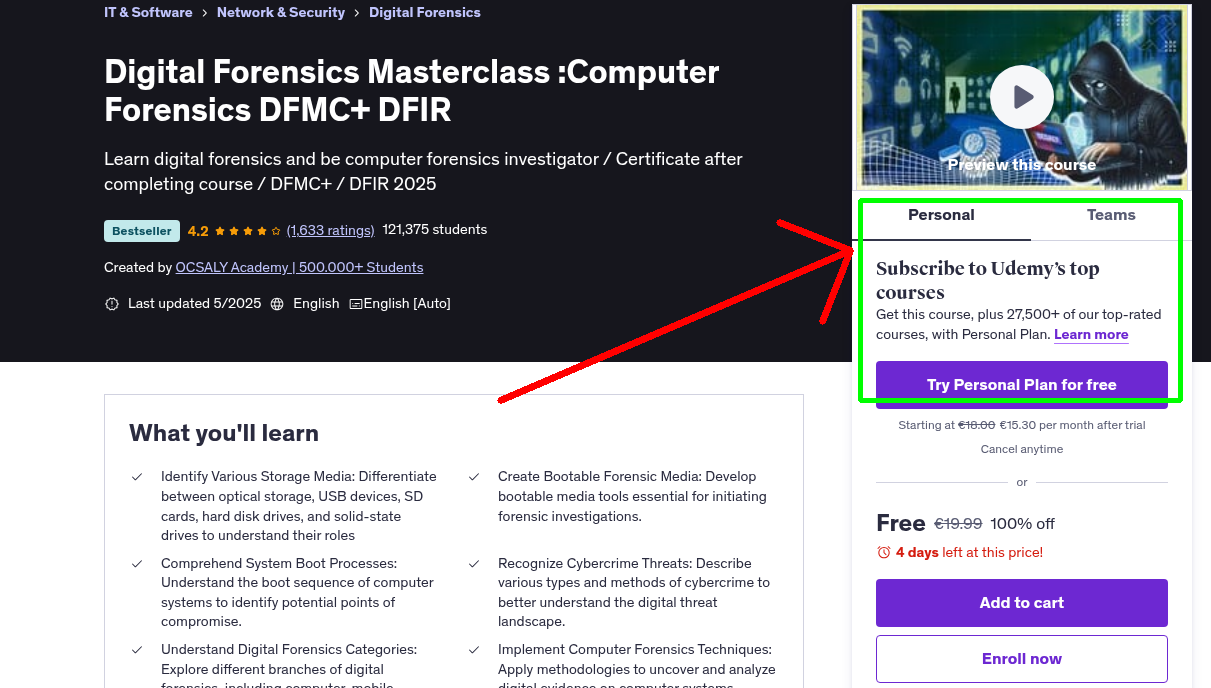Viewport: 1211px width, 688px height.
Task: Open the 1,633 ratings link
Action: (x=331, y=230)
